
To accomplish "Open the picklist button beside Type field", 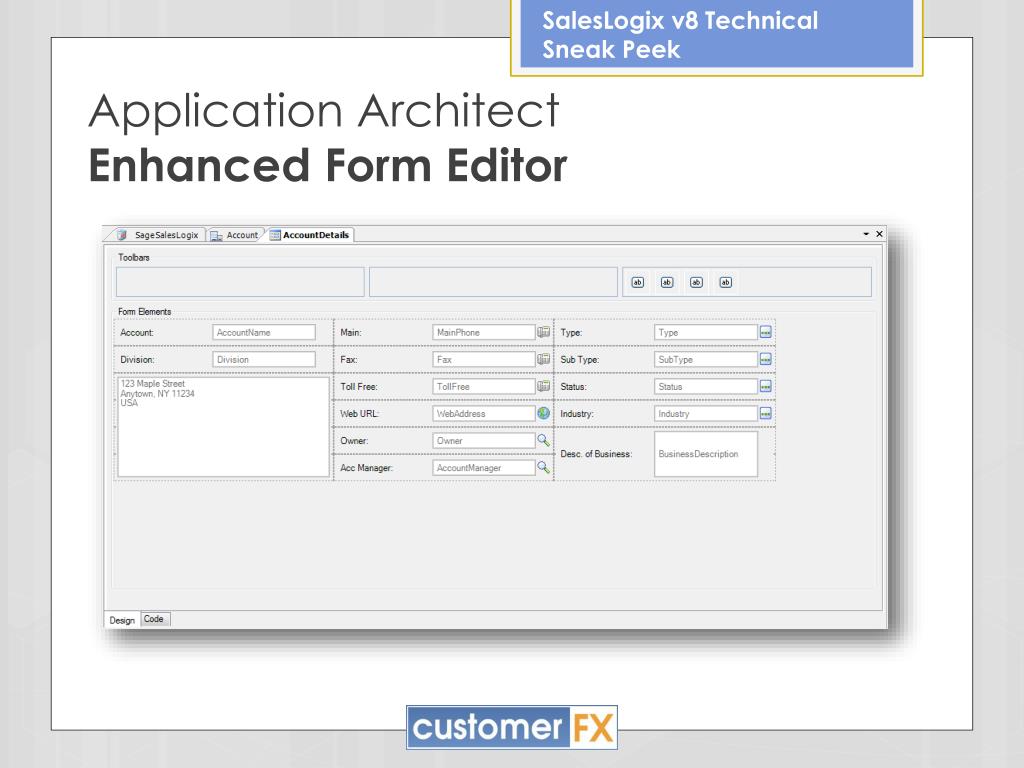I will point(766,332).
